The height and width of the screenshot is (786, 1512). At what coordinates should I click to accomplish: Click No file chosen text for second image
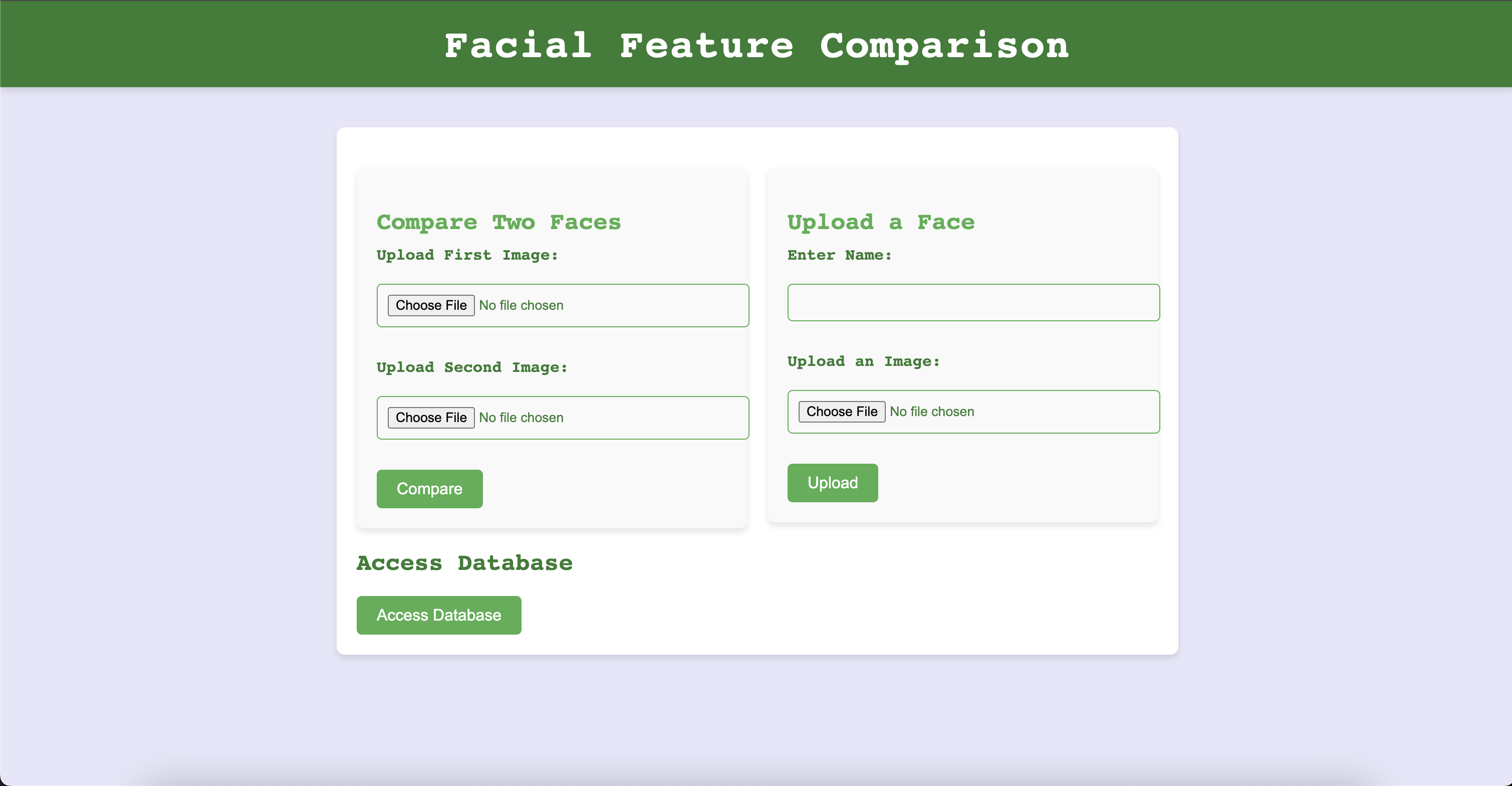coord(521,418)
